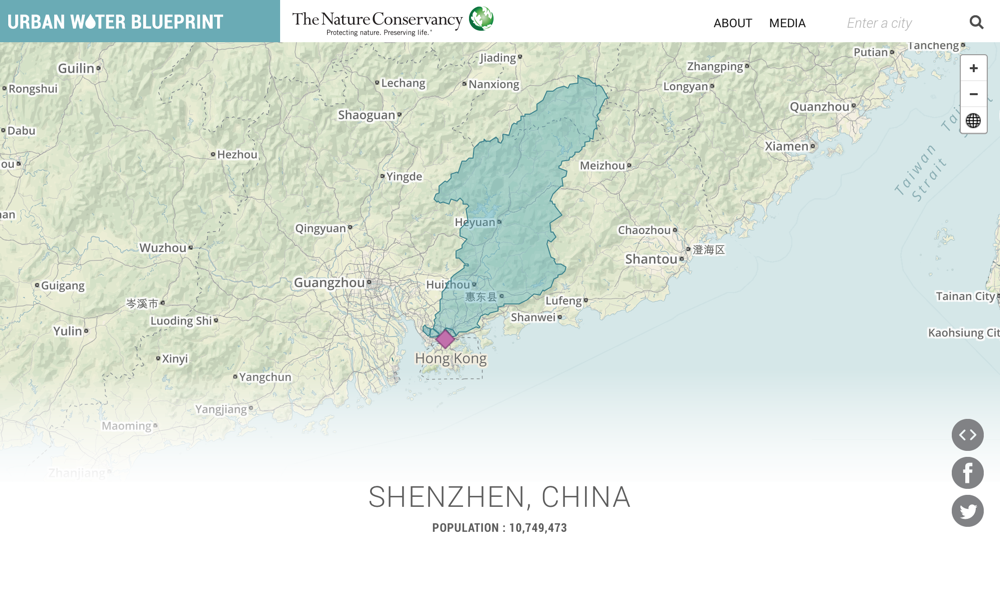Click the Yulin city label

68,331
